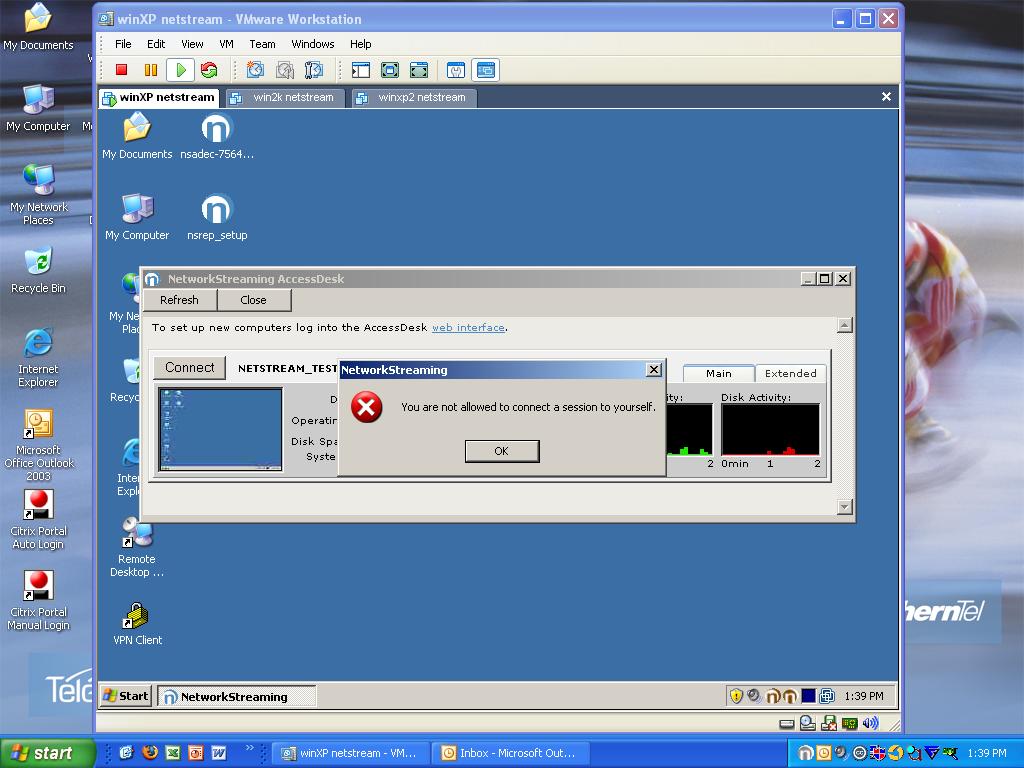Switch to VMware full screen mode icon
The height and width of the screenshot is (768, 1024).
tap(390, 70)
